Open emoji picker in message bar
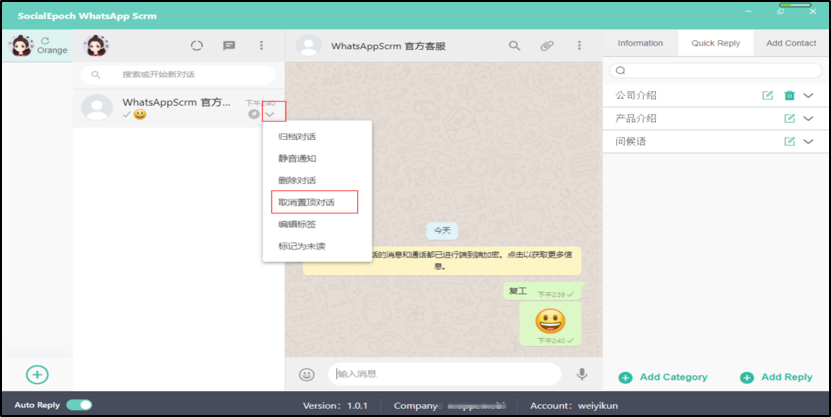Image resolution: width=831 pixels, height=417 pixels. [306, 374]
